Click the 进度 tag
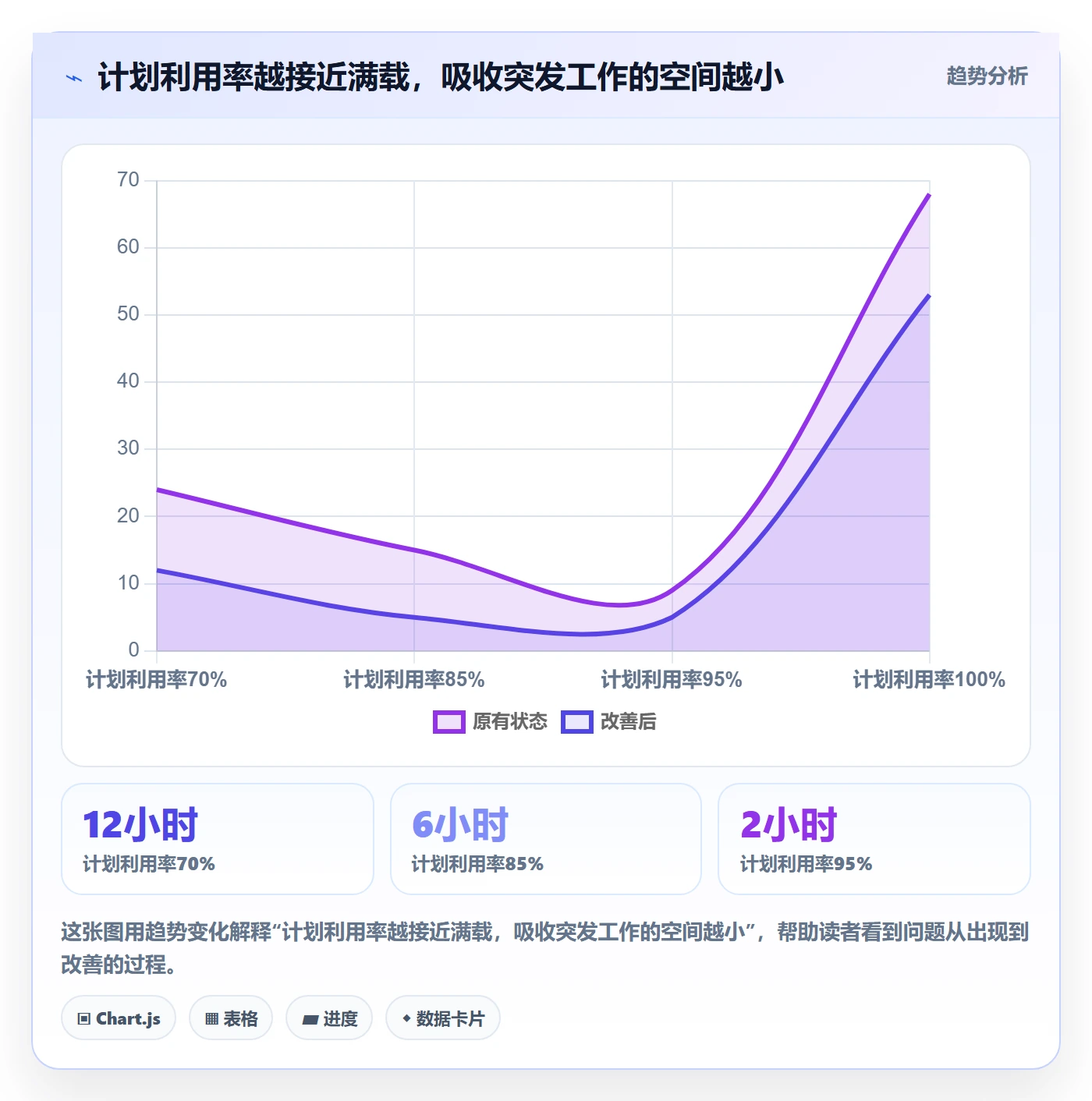The image size is (1092, 1101). pyautogui.click(x=329, y=1018)
